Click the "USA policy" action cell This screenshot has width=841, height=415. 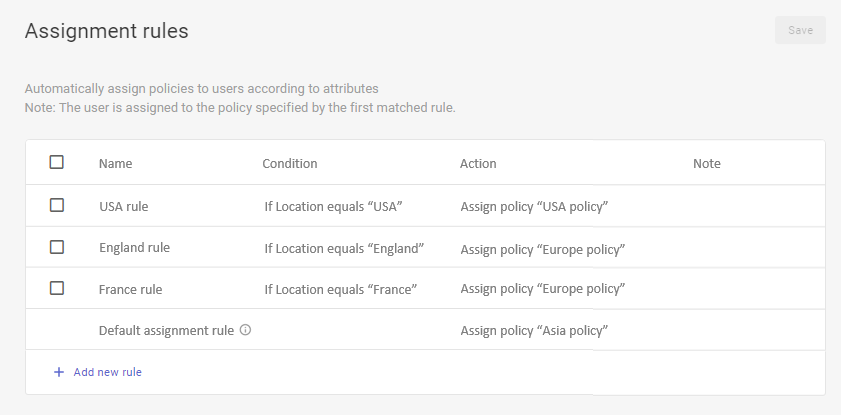(534, 207)
